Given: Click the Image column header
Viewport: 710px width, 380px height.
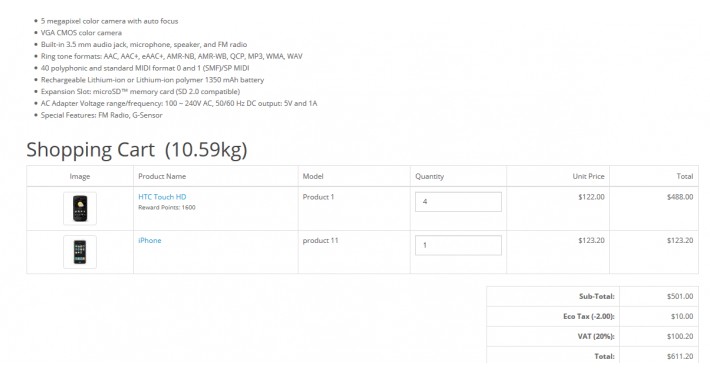Looking at the screenshot, I should [x=80, y=176].
